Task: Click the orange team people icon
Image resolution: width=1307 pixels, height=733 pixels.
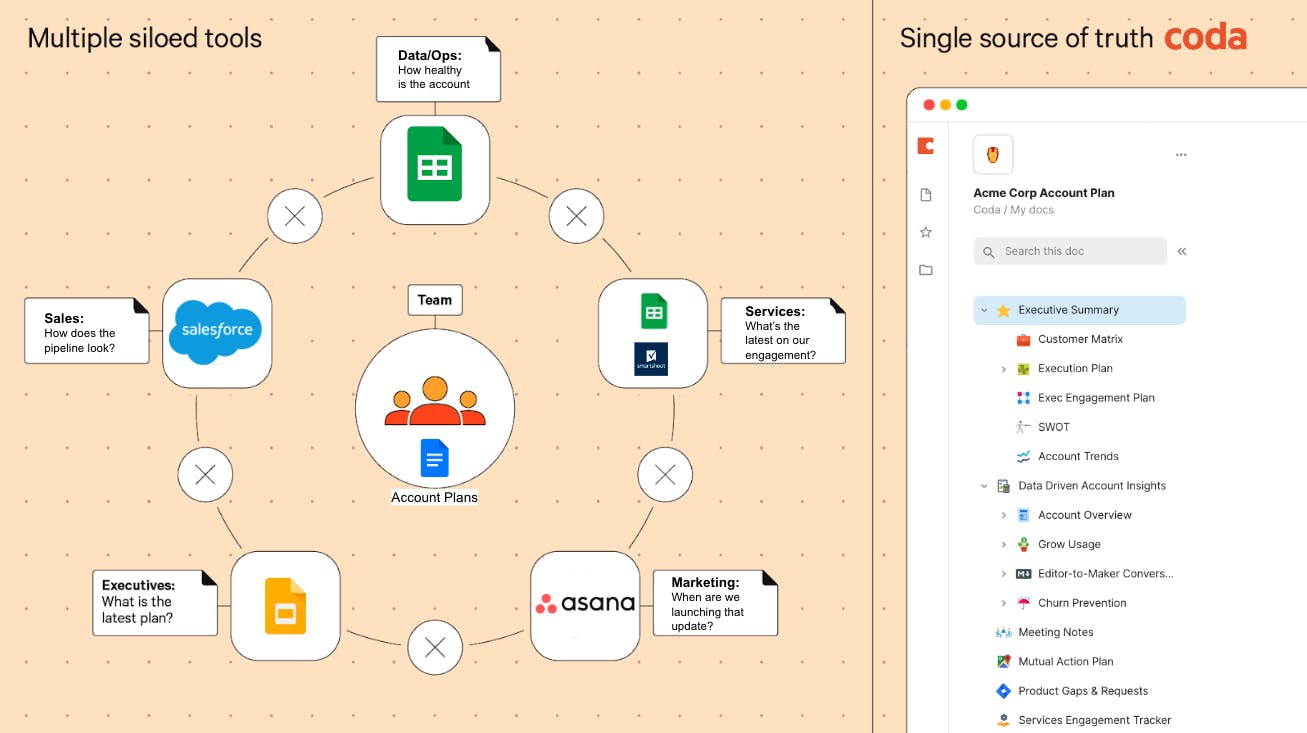Action: tap(435, 401)
